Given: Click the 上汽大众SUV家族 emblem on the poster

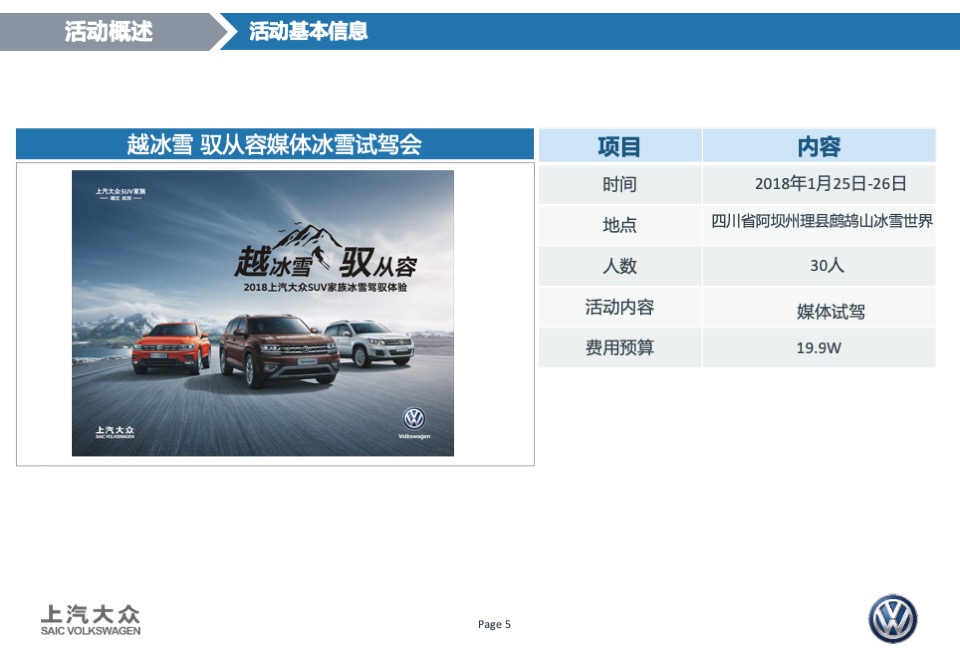Looking at the screenshot, I should click(x=121, y=192).
